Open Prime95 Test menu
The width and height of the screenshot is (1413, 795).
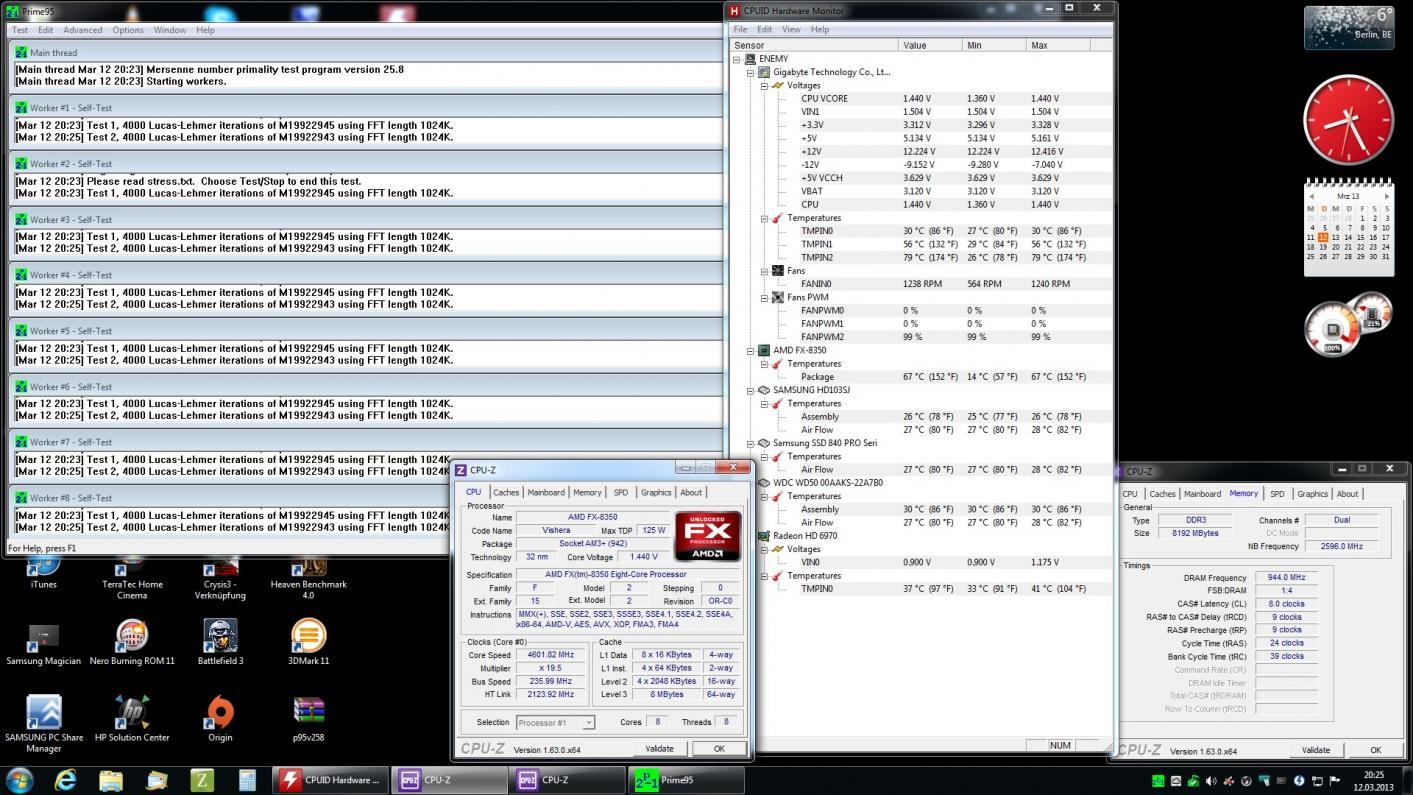click(20, 30)
